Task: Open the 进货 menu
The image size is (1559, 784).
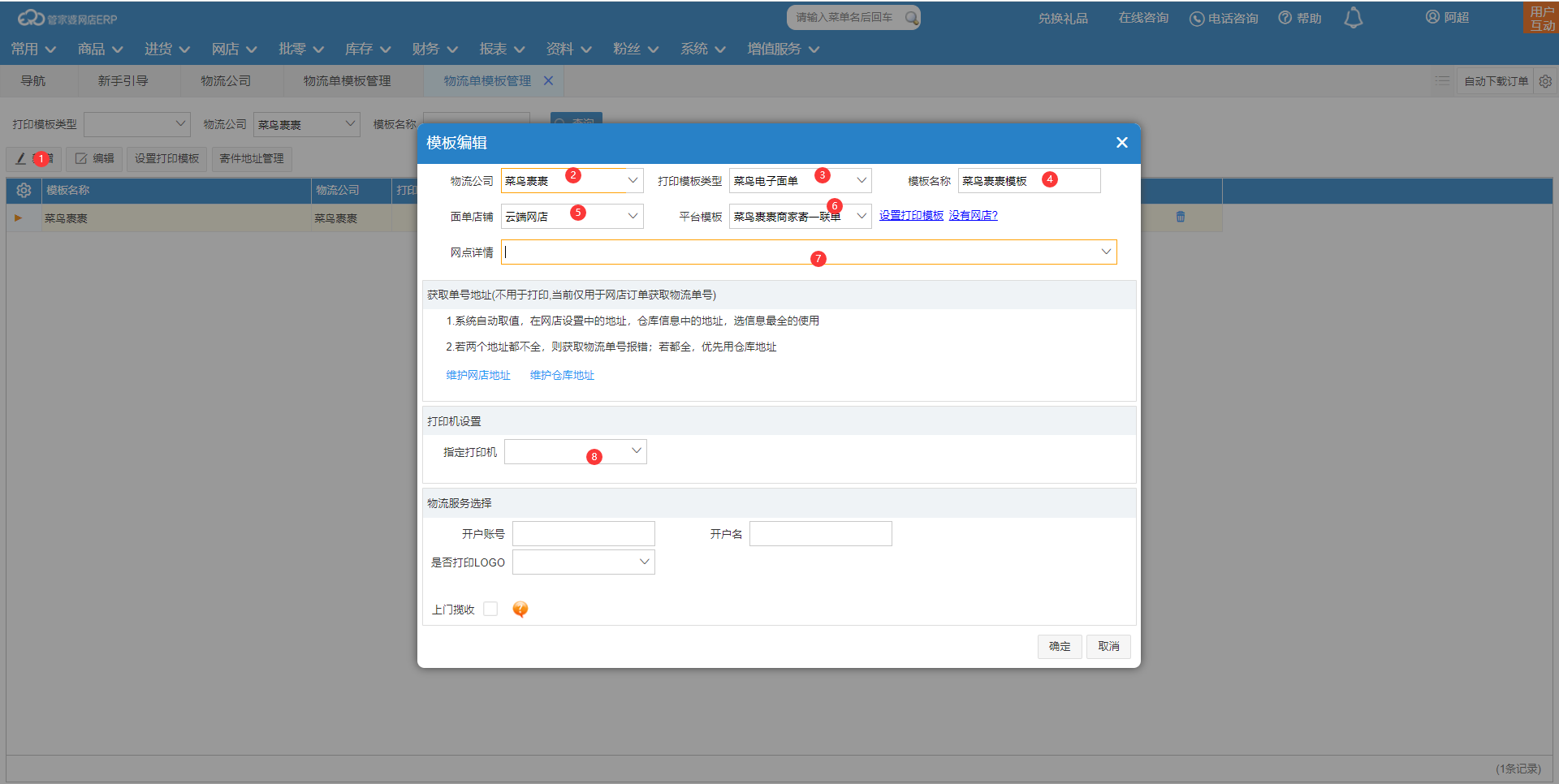Action: click(167, 49)
